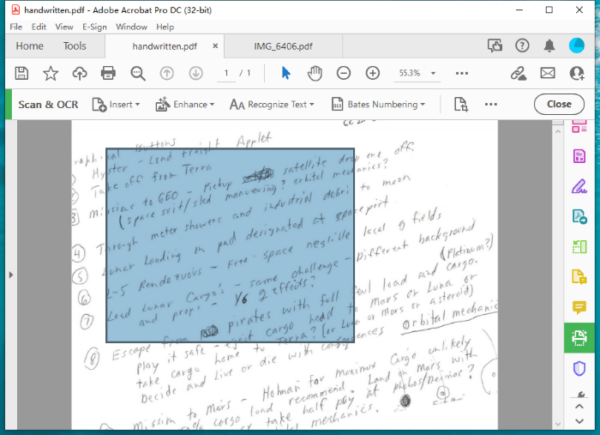Image resolution: width=600 pixels, height=435 pixels.
Task: Open the yellow Comment tool in sidebar
Action: coord(579,307)
